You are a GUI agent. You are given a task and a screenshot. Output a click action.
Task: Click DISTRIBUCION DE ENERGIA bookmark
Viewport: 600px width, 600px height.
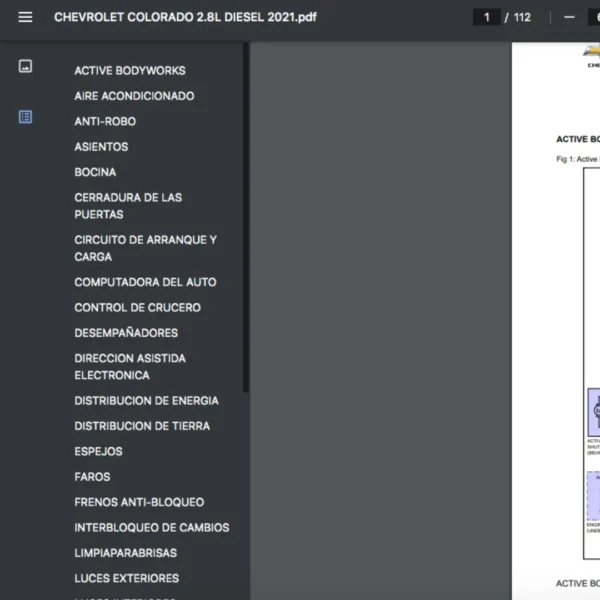(146, 401)
